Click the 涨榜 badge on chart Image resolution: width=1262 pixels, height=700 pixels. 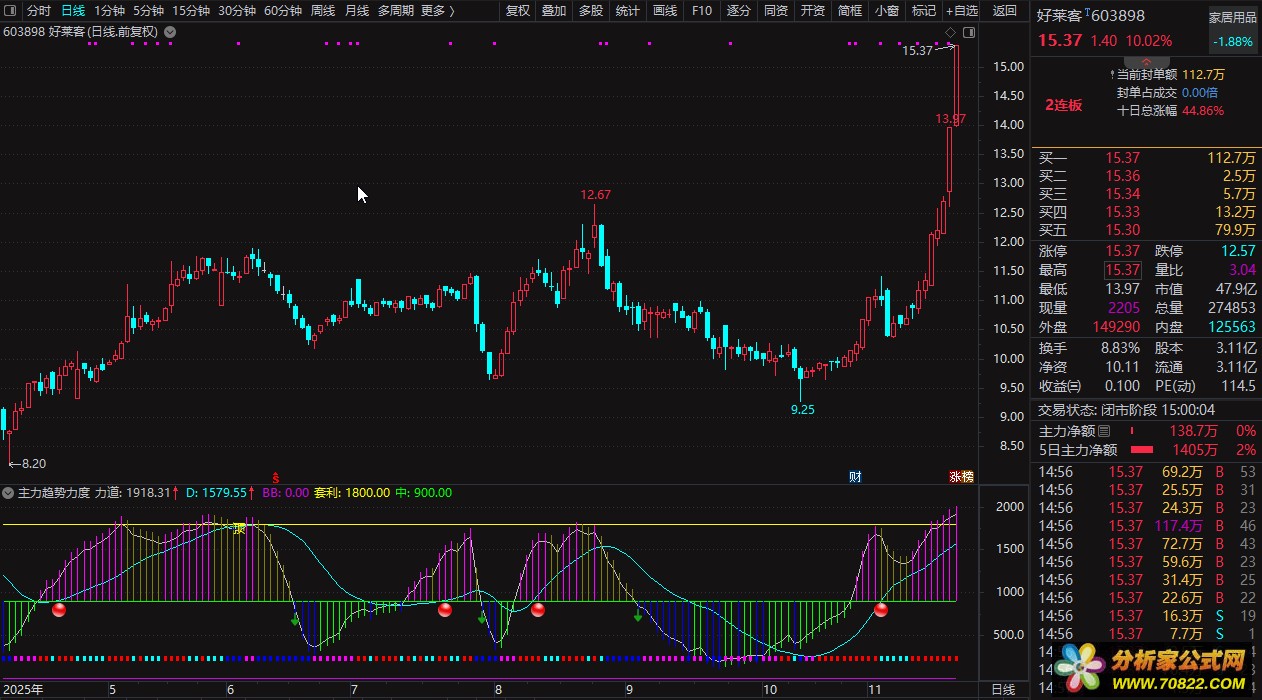tap(960, 476)
